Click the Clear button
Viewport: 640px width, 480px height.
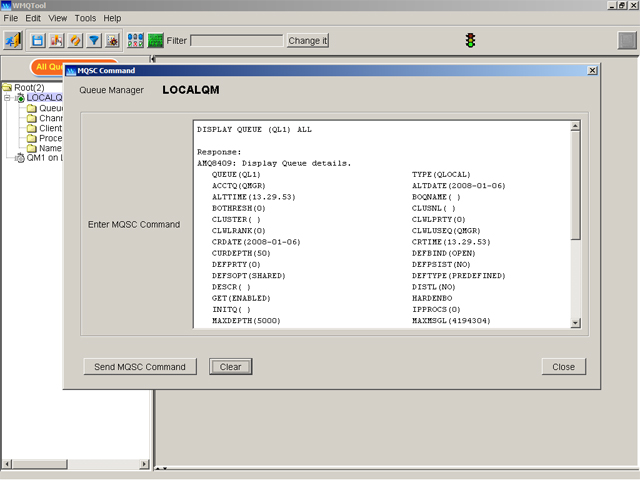[x=231, y=367]
